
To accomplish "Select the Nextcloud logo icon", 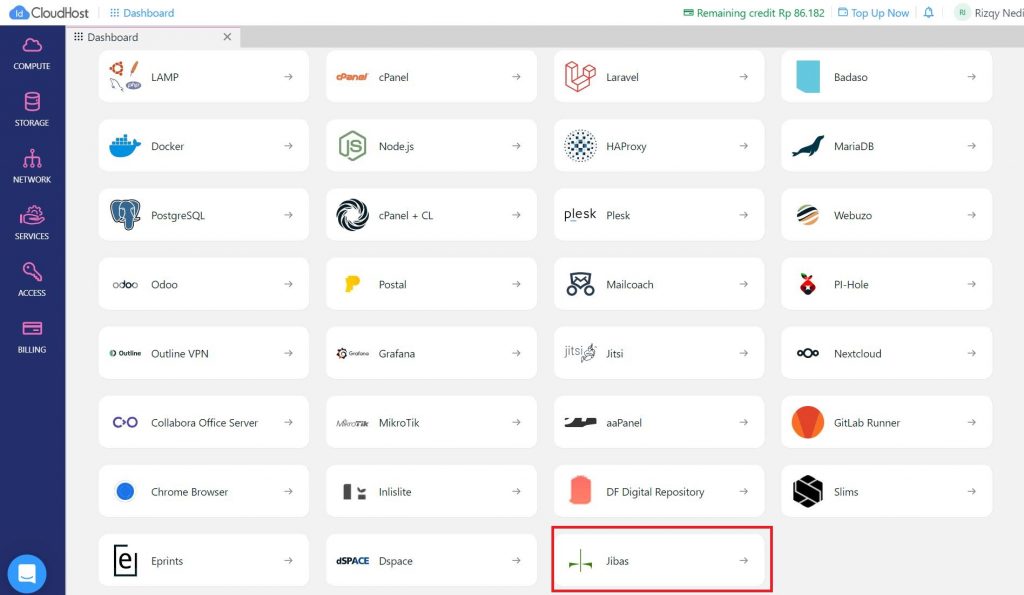I will [806, 352].
